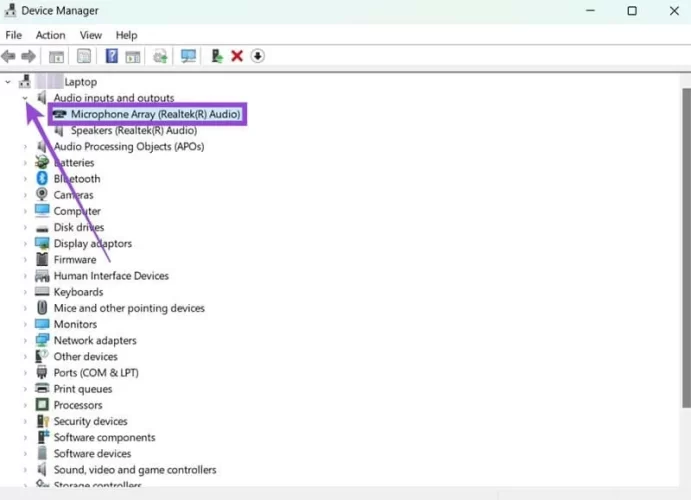
Task: Expand the Network adapters category
Action: tap(25, 340)
